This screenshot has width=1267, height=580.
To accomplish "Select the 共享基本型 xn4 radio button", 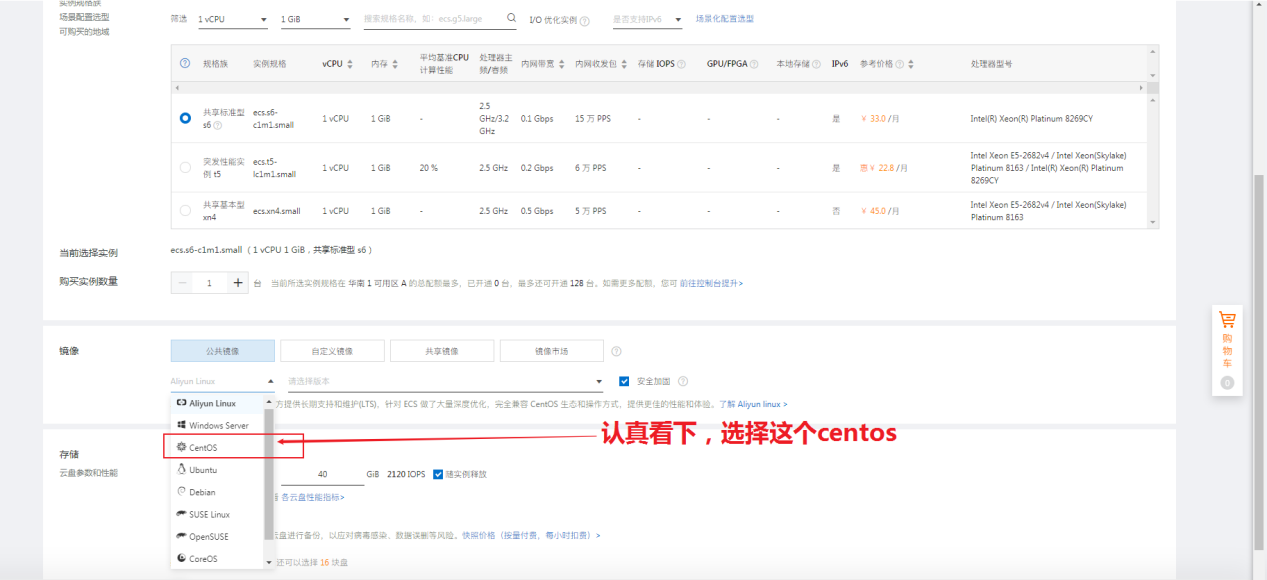I will pyautogui.click(x=185, y=210).
